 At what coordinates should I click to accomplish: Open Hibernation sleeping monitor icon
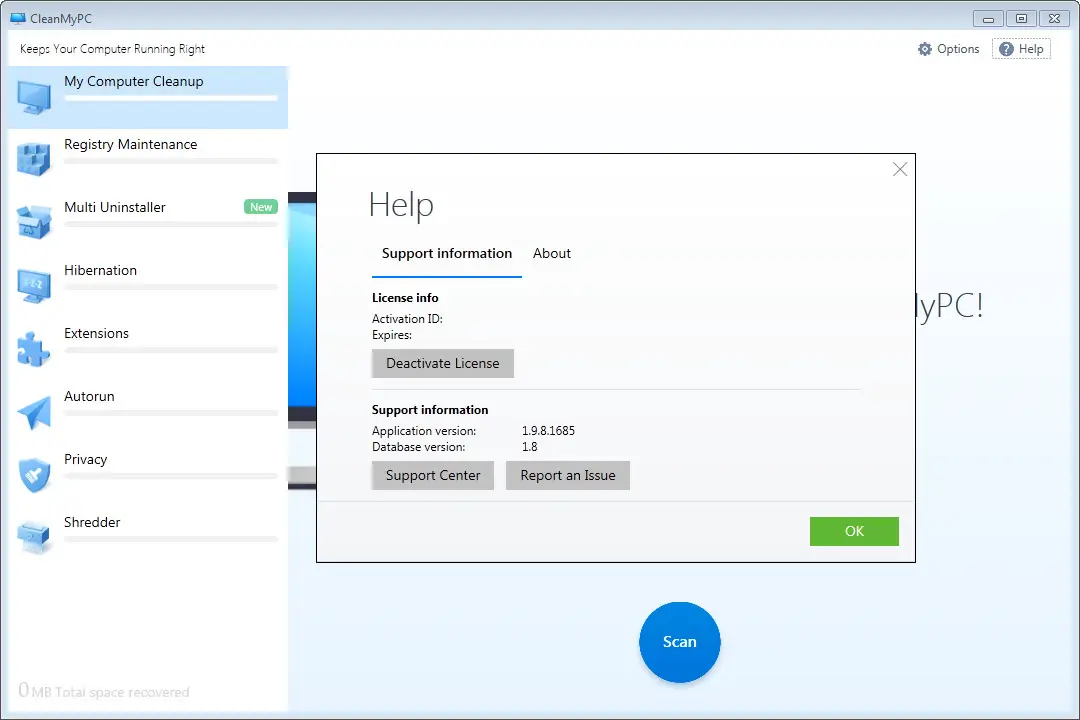click(x=34, y=285)
